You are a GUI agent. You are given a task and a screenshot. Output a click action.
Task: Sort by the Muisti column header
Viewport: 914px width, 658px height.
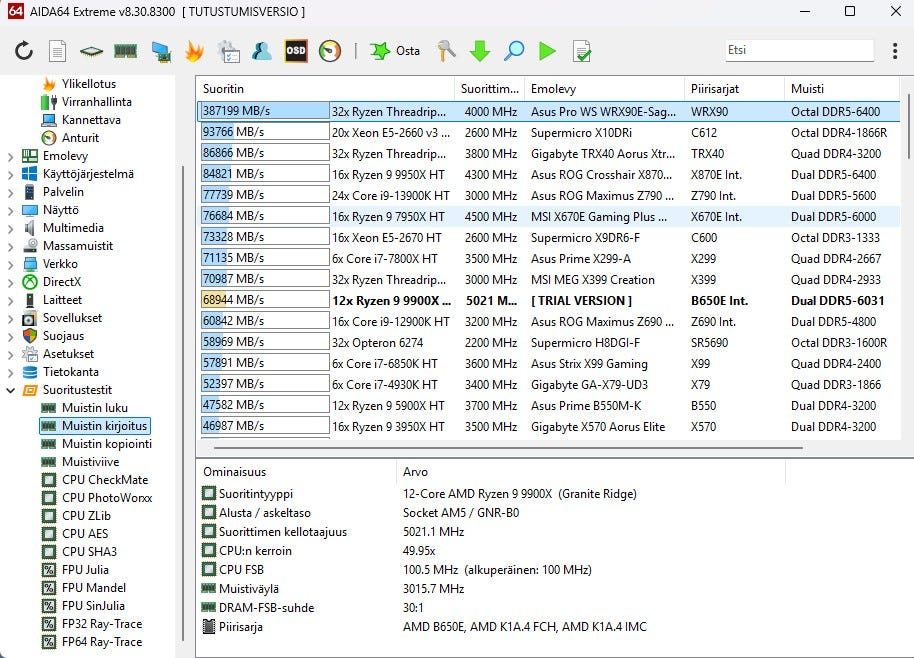842,89
